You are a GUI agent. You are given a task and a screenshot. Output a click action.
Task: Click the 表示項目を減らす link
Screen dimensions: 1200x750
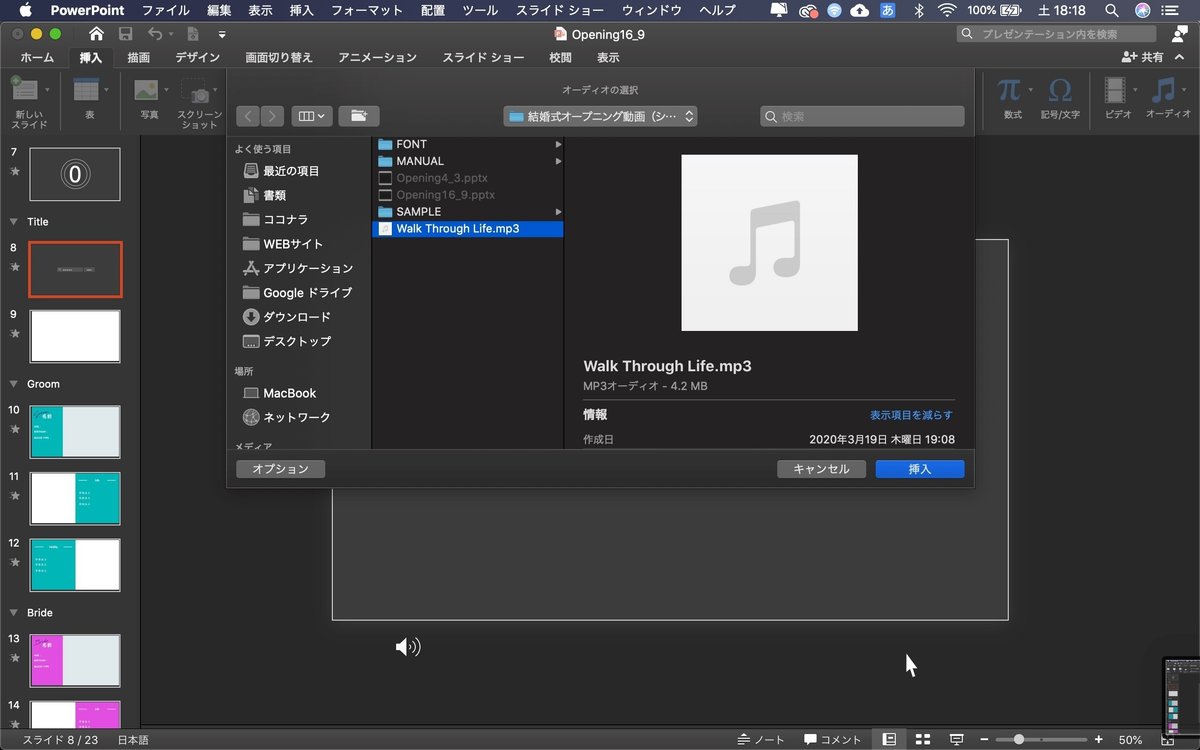pyautogui.click(x=911, y=415)
